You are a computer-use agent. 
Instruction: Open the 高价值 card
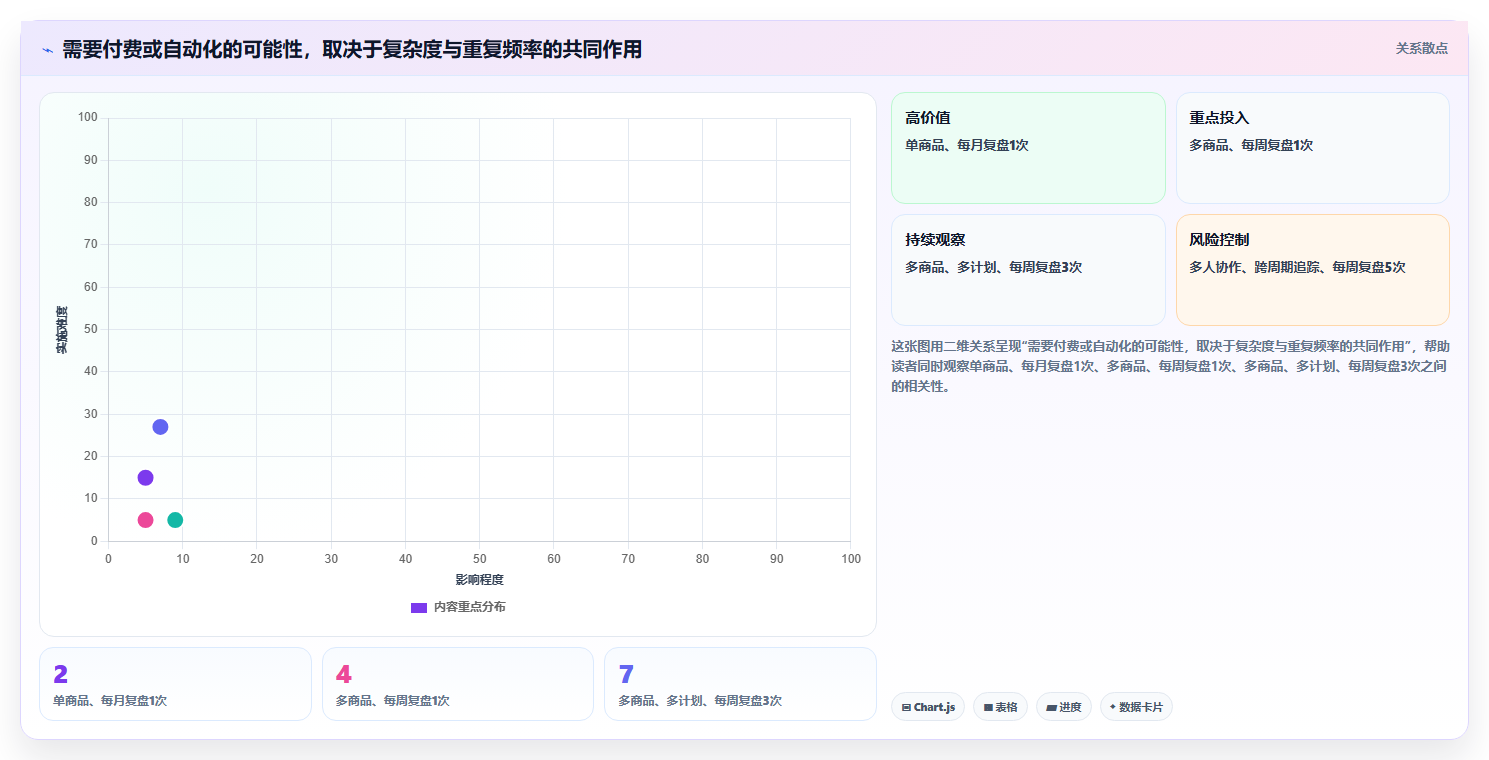pyautogui.click(x=1028, y=148)
